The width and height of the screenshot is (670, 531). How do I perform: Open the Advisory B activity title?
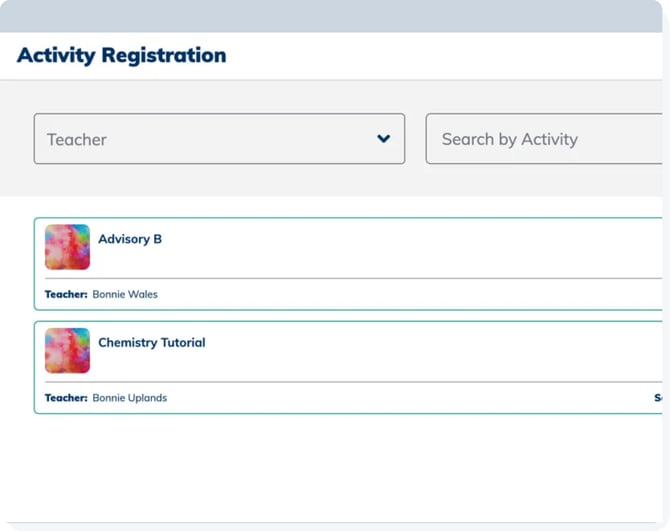click(130, 239)
